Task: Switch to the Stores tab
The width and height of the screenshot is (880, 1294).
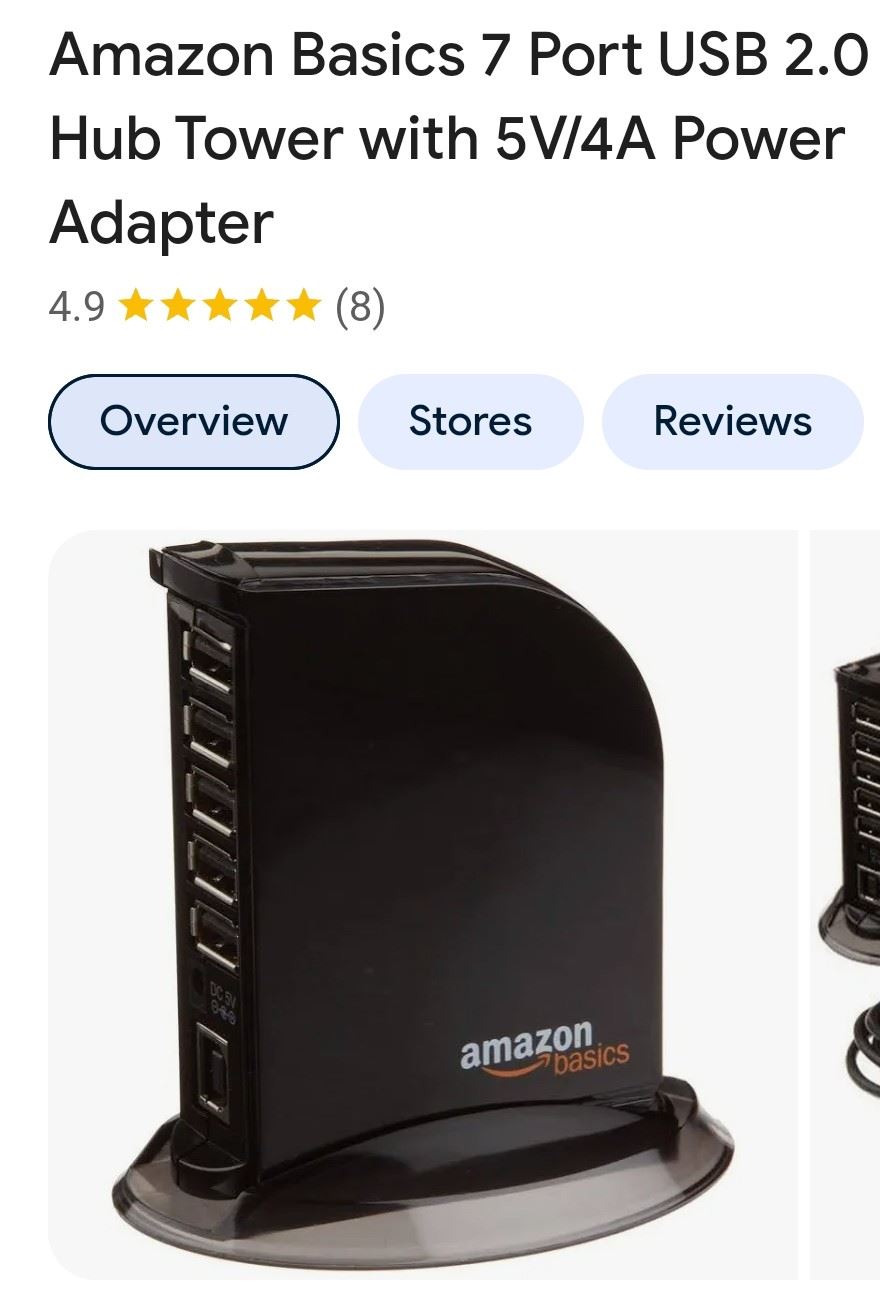Action: [x=470, y=421]
